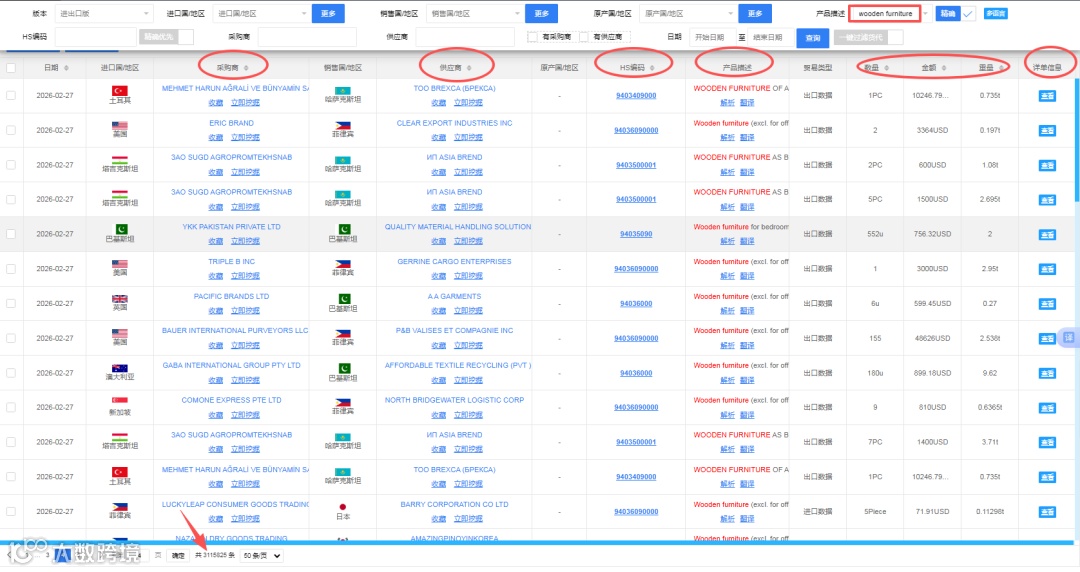Tick the checkbox for BAUER INTERNATIONAL row
The width and height of the screenshot is (1080, 572).
(11, 338)
